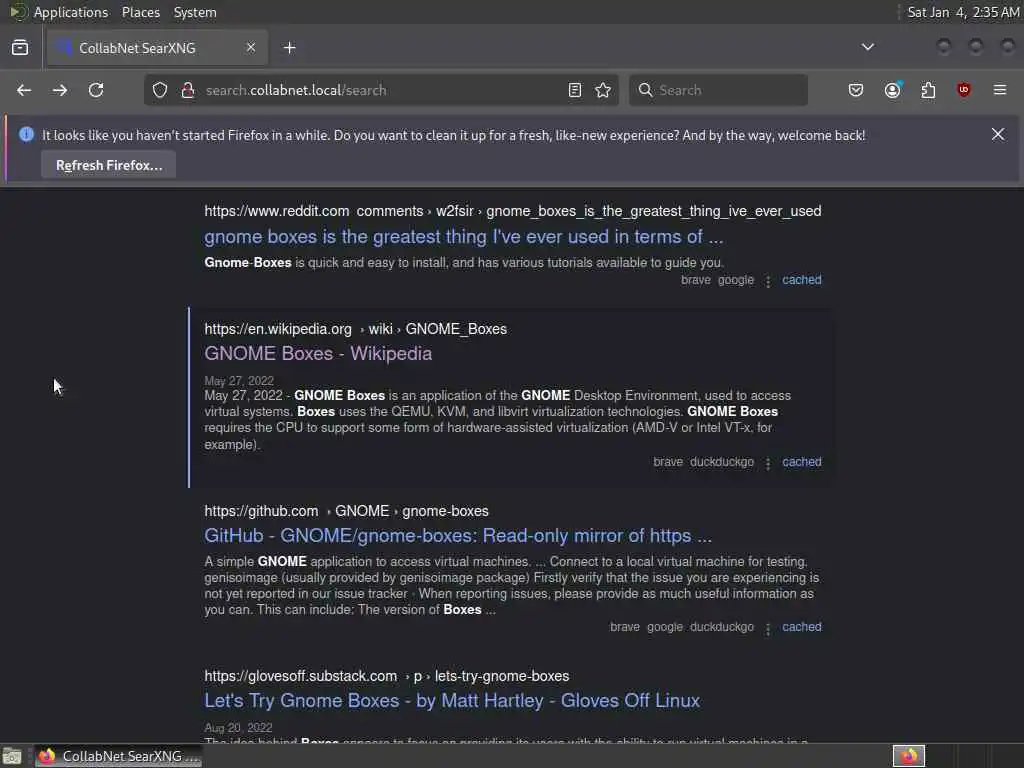Open more options for reddit result
This screenshot has width=1024, height=768.
tap(768, 281)
